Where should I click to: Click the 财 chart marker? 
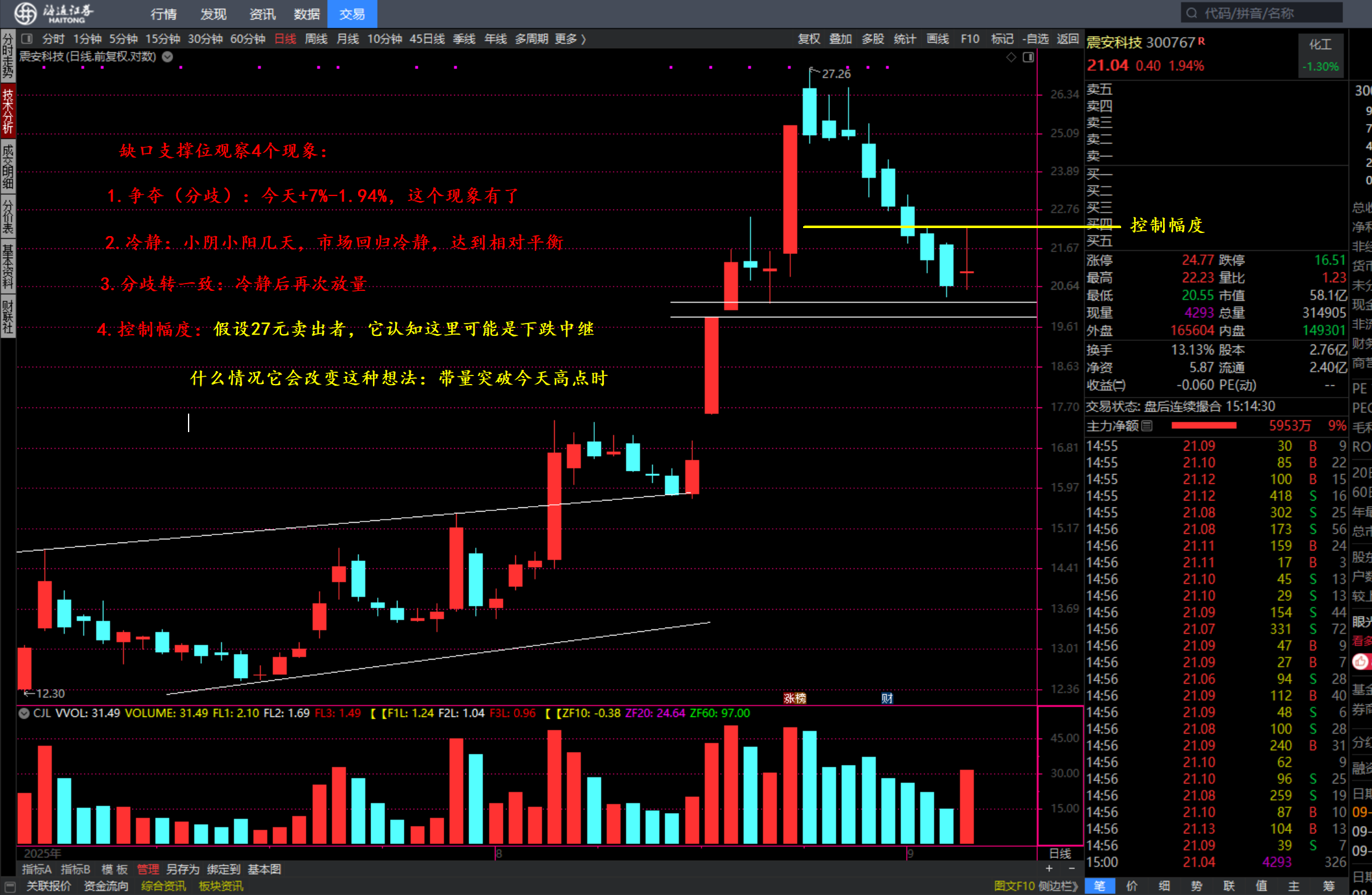(886, 698)
